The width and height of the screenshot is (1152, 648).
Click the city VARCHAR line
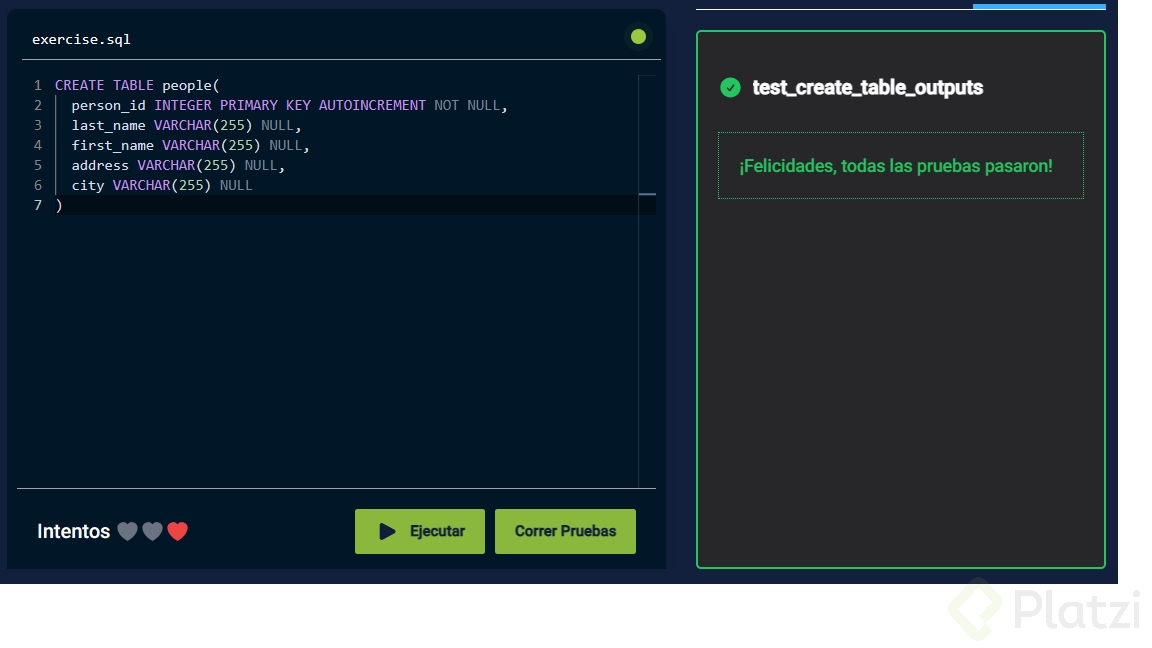tap(162, 185)
